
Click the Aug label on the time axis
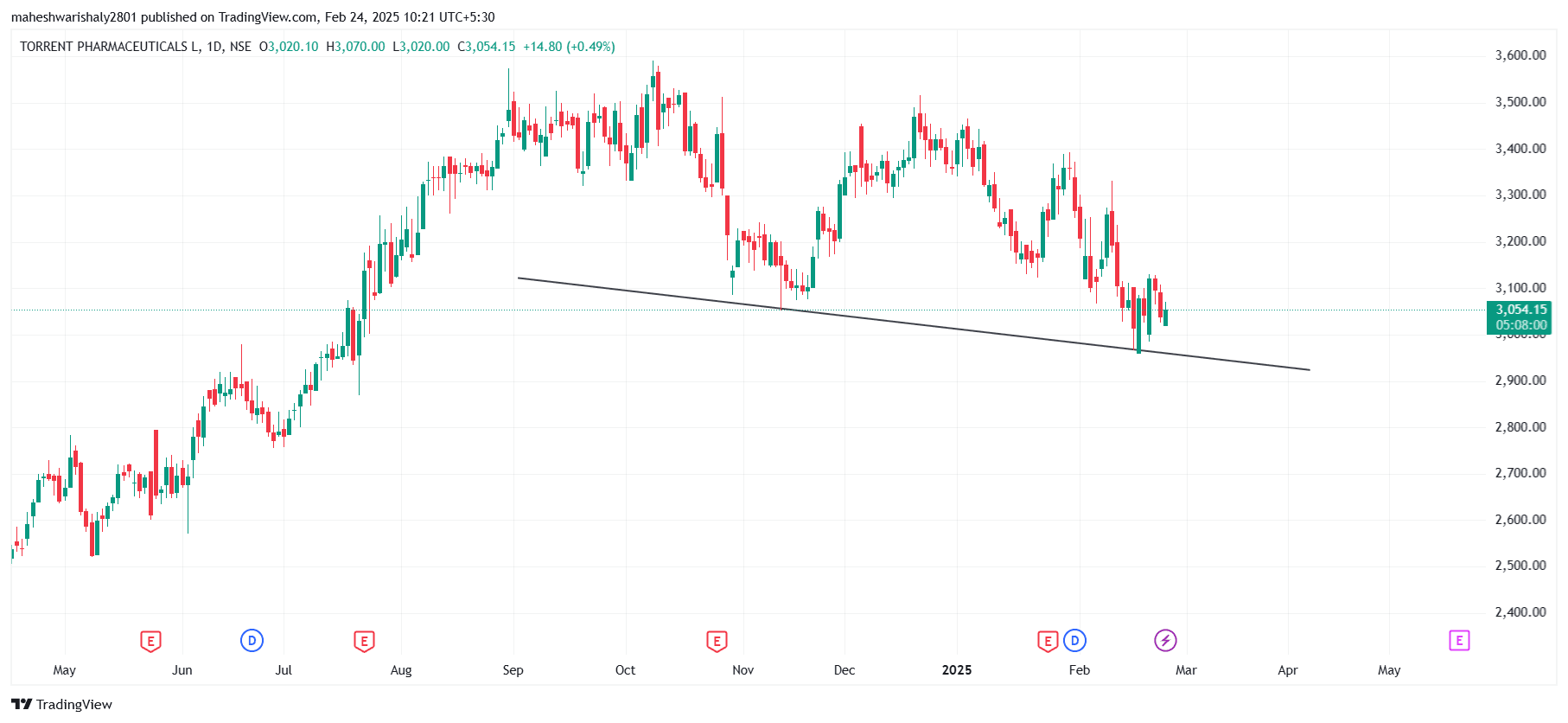tap(401, 670)
